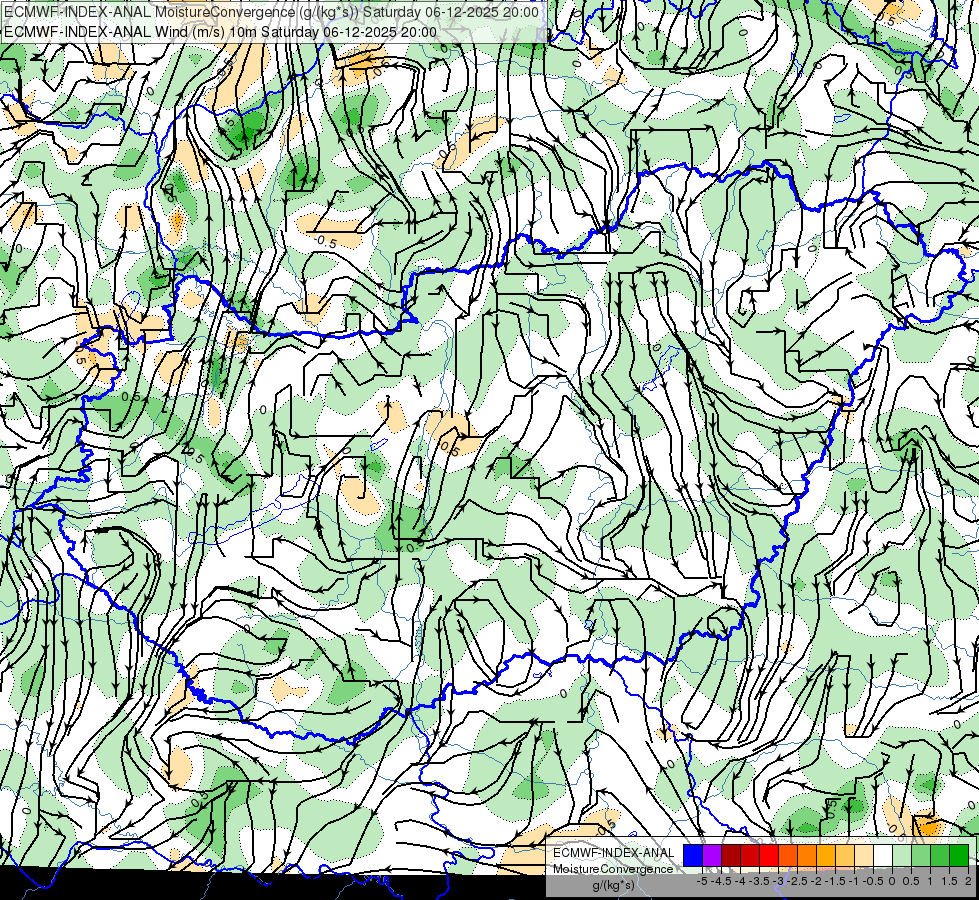Click the '-2.5' tick label on legend scale
Image resolution: width=979 pixels, height=900 pixels.
799,881
